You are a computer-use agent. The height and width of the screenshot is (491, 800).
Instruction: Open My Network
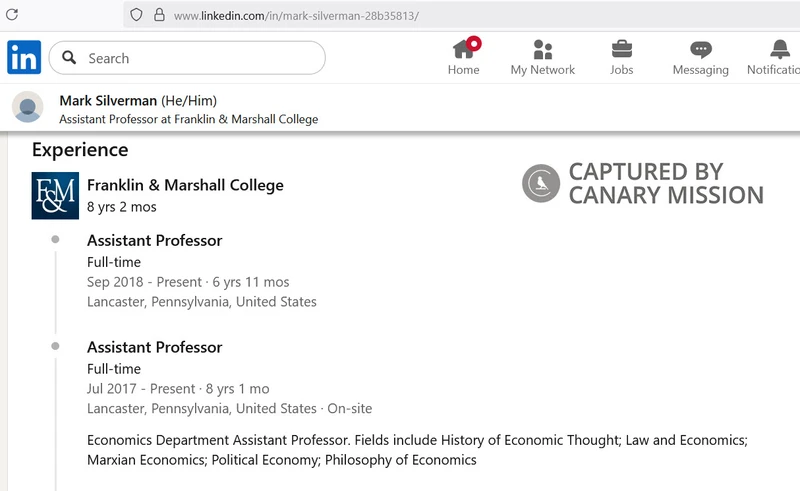click(x=542, y=57)
